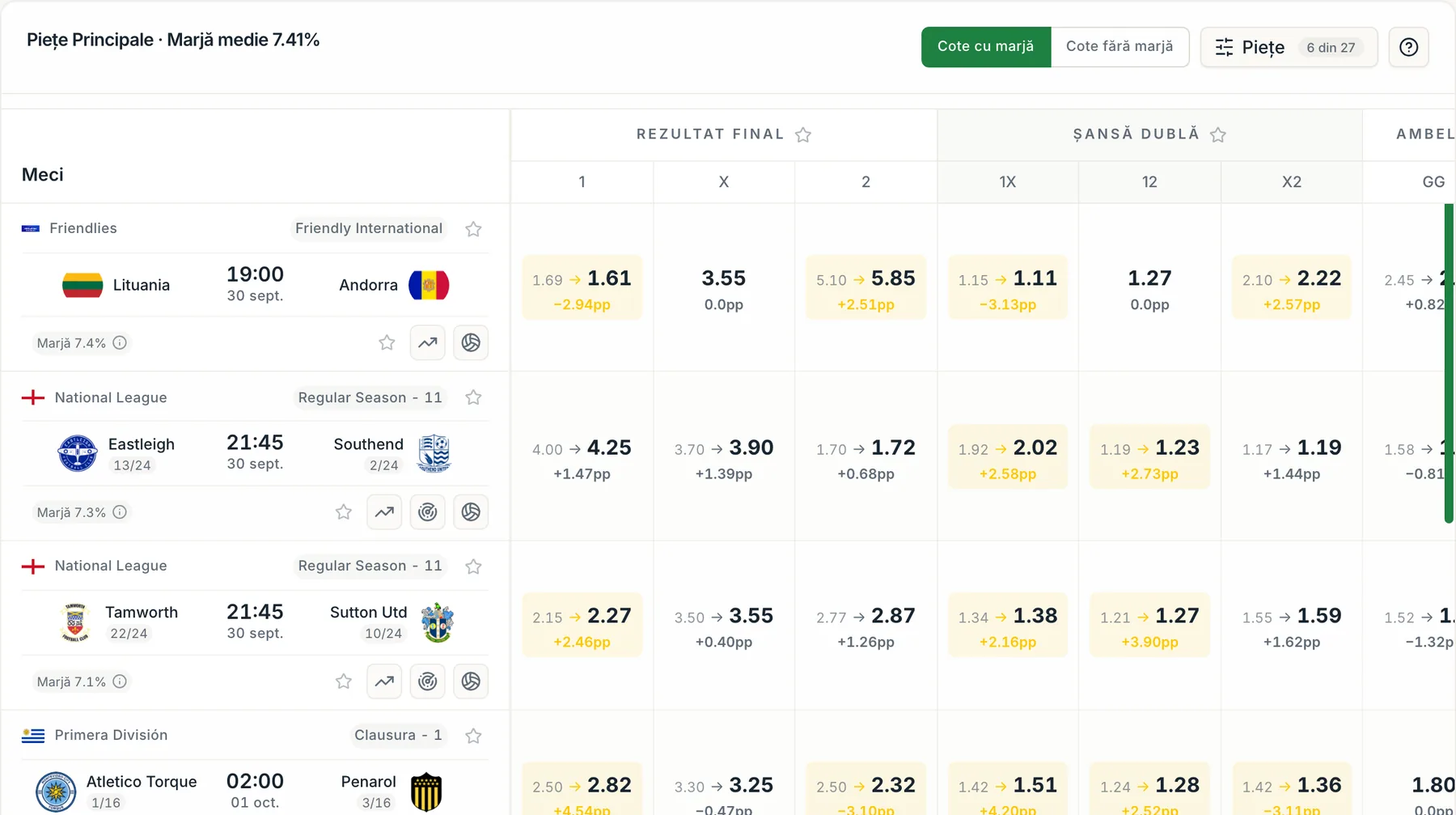The image size is (1456, 815).
Task: Select Lituania win odds 1.61
Action: tap(582, 287)
